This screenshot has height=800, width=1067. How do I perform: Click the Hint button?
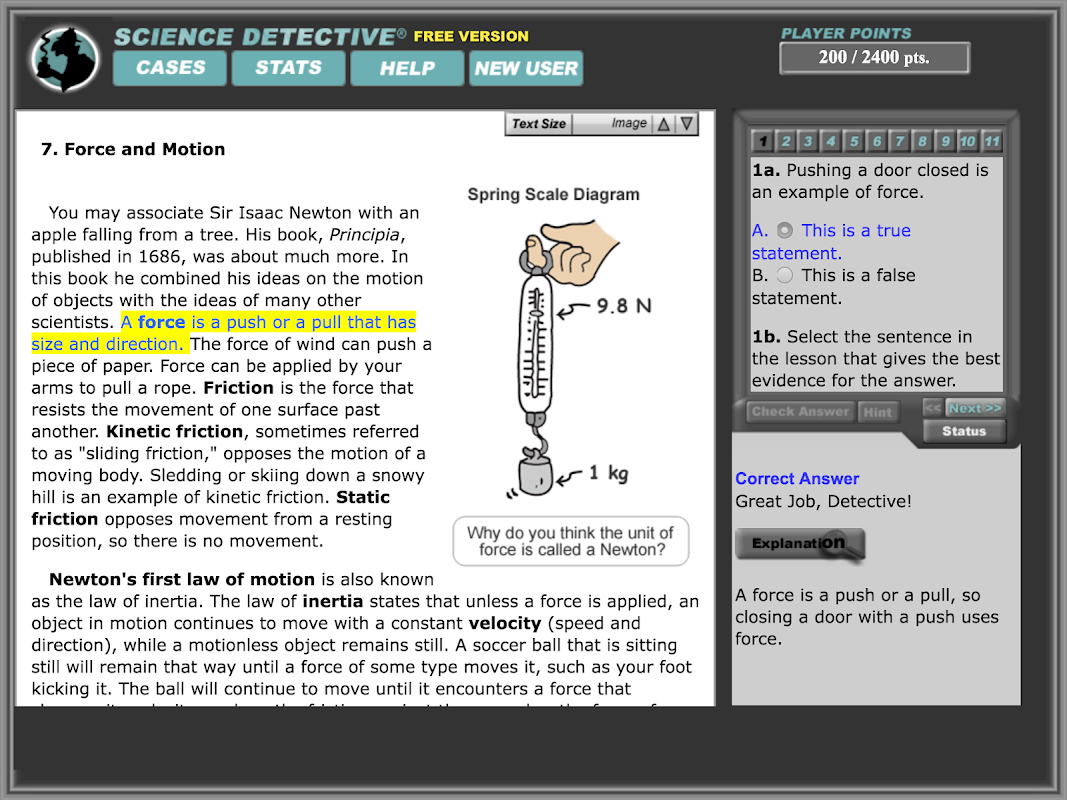pyautogui.click(x=878, y=412)
